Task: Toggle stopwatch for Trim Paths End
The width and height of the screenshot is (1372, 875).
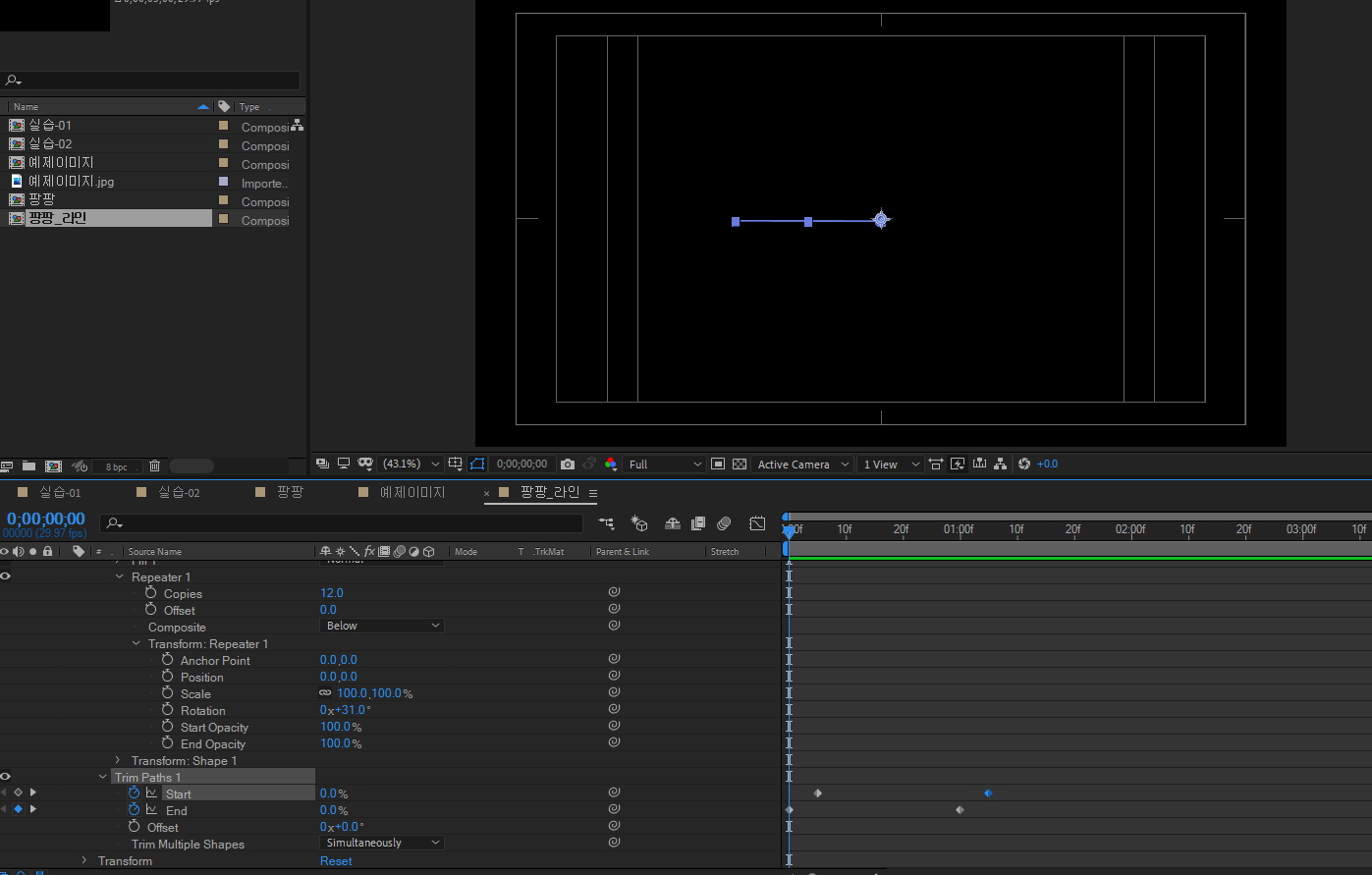Action: pyautogui.click(x=135, y=809)
